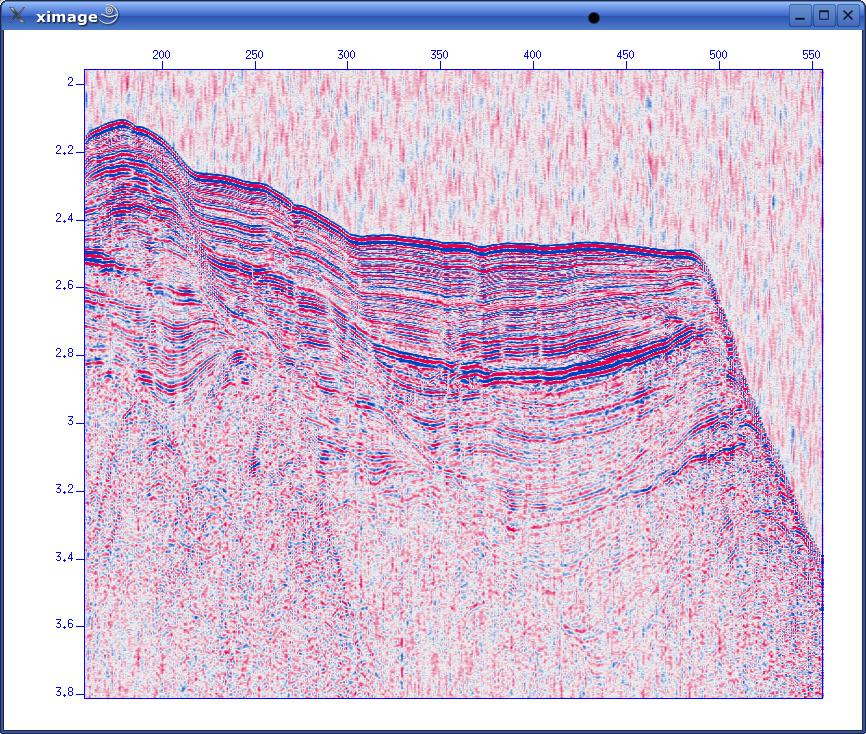This screenshot has width=866, height=734.
Task: Click the ximage title text
Action: click(66, 16)
